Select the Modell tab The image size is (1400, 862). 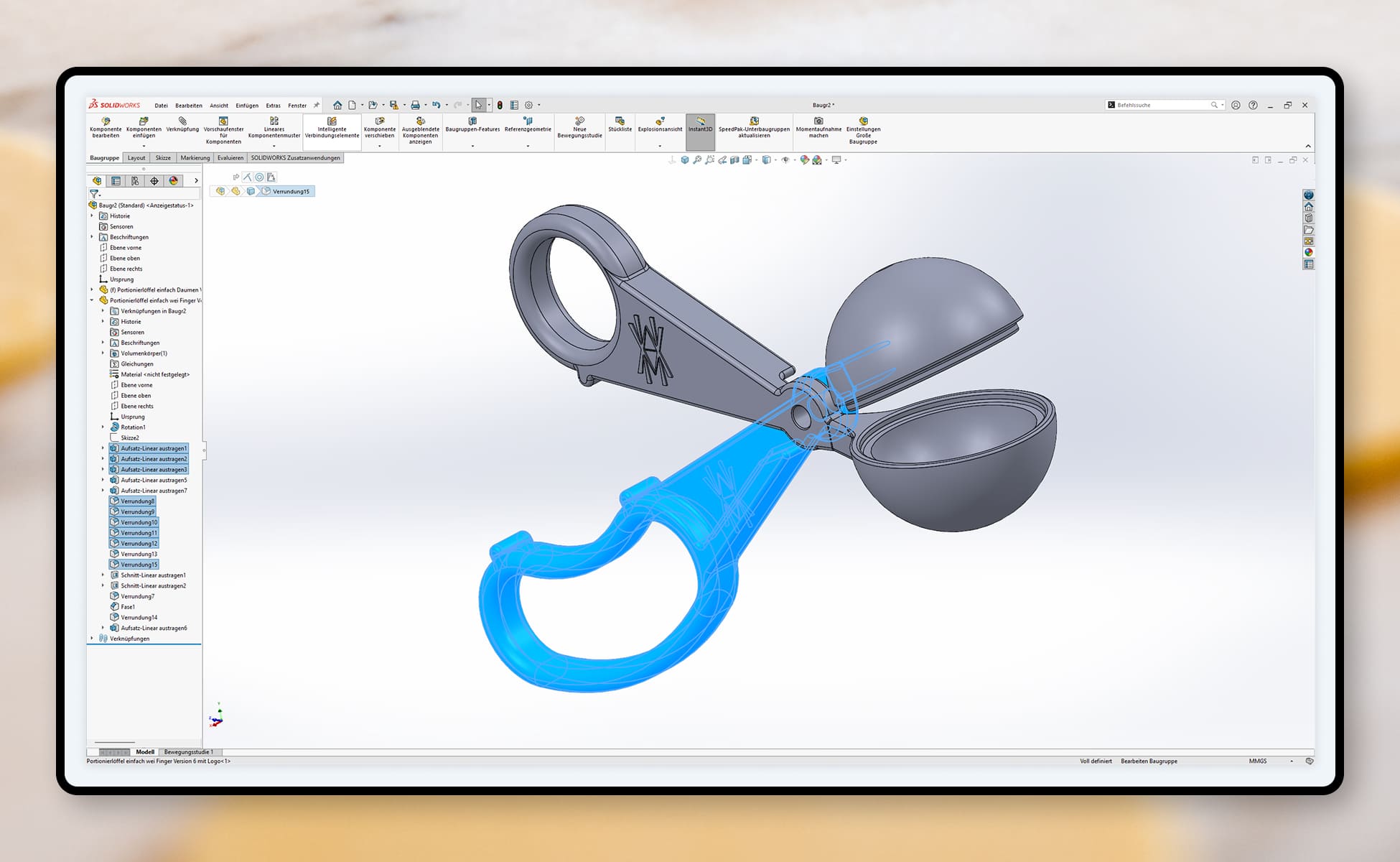click(x=145, y=752)
